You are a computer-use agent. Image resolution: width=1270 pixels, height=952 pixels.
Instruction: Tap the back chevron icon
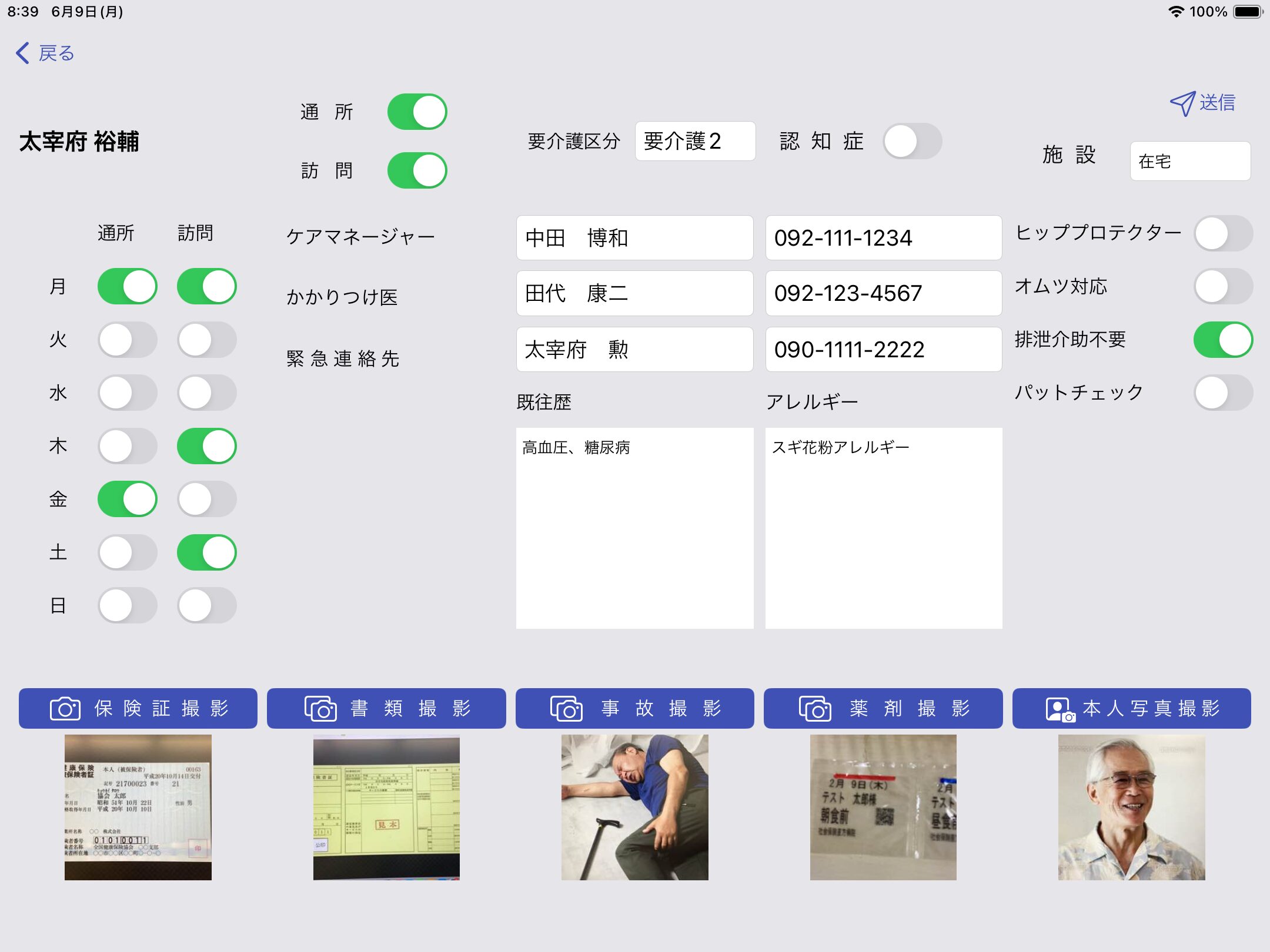pos(23,53)
